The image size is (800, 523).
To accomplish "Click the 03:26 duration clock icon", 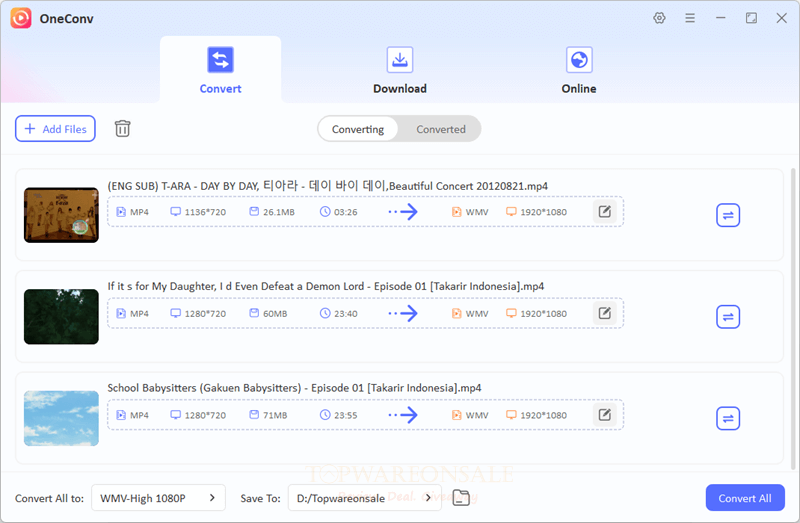I will 325,211.
